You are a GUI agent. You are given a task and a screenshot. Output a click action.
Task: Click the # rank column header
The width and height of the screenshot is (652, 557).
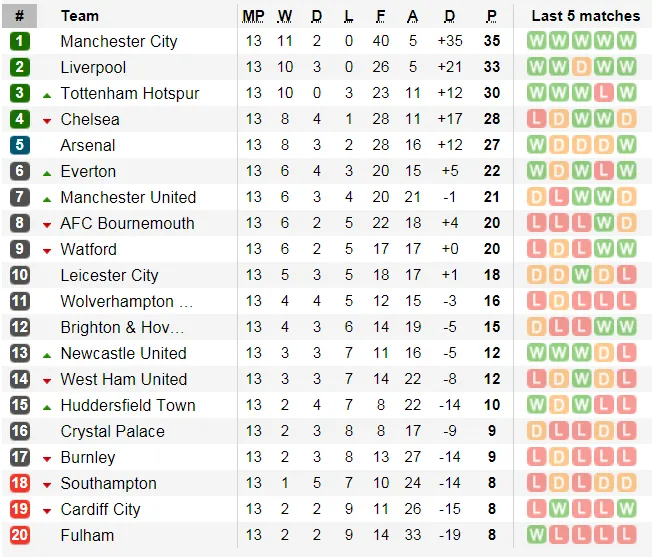pos(20,16)
